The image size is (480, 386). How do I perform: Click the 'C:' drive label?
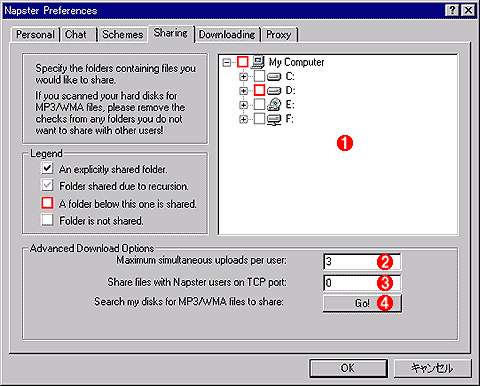pyautogui.click(x=290, y=77)
